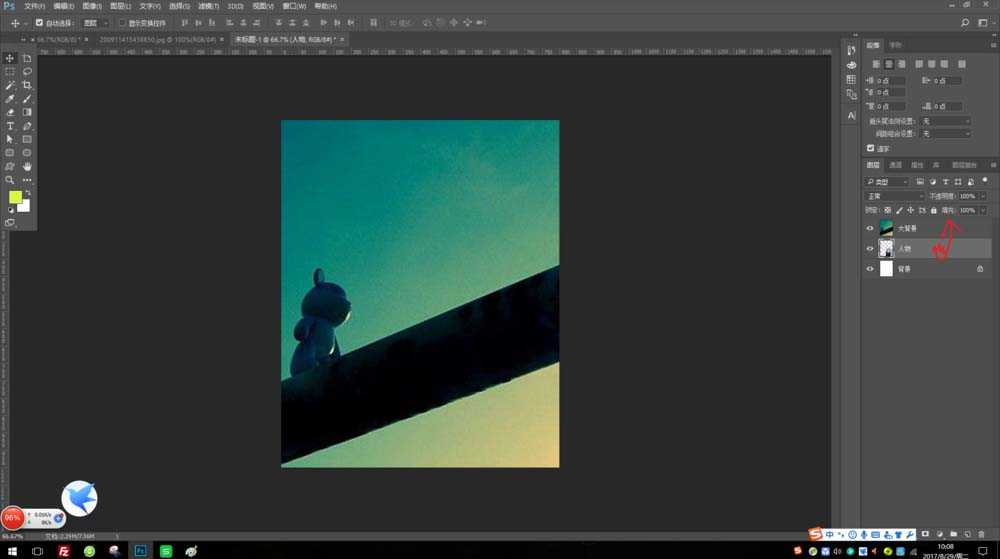This screenshot has height=559, width=1000.
Task: Toggle the 自动选择 checkbox
Action: point(39,22)
